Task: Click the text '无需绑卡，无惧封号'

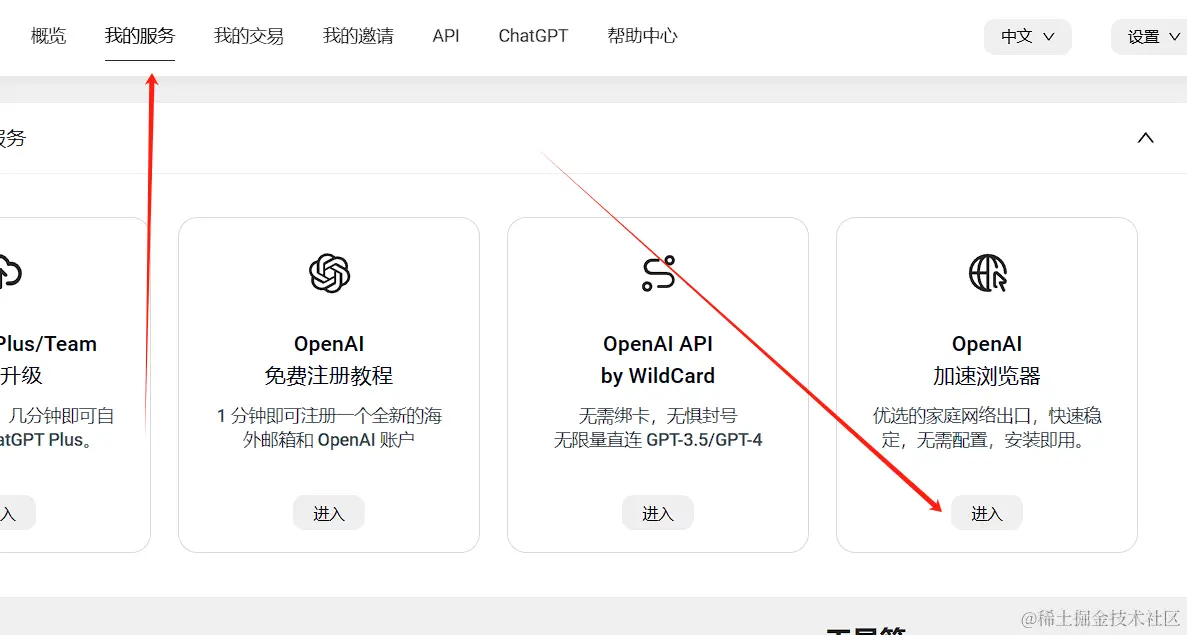Action: click(658, 416)
